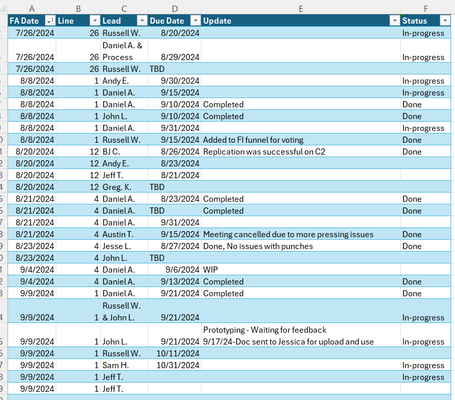Select the lead cell 'Greg. K.'
The height and width of the screenshot is (400, 455).
[x=124, y=187]
